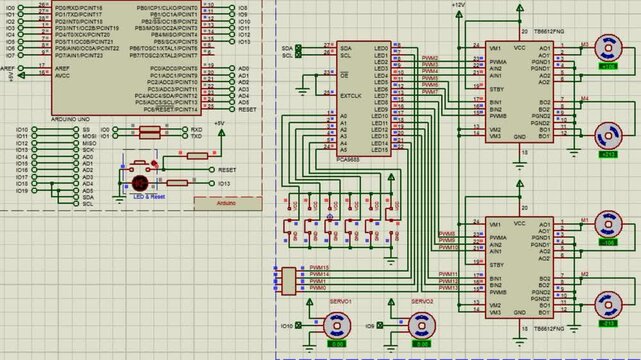Click the SS terminal in the IO mapping list

click(76, 130)
